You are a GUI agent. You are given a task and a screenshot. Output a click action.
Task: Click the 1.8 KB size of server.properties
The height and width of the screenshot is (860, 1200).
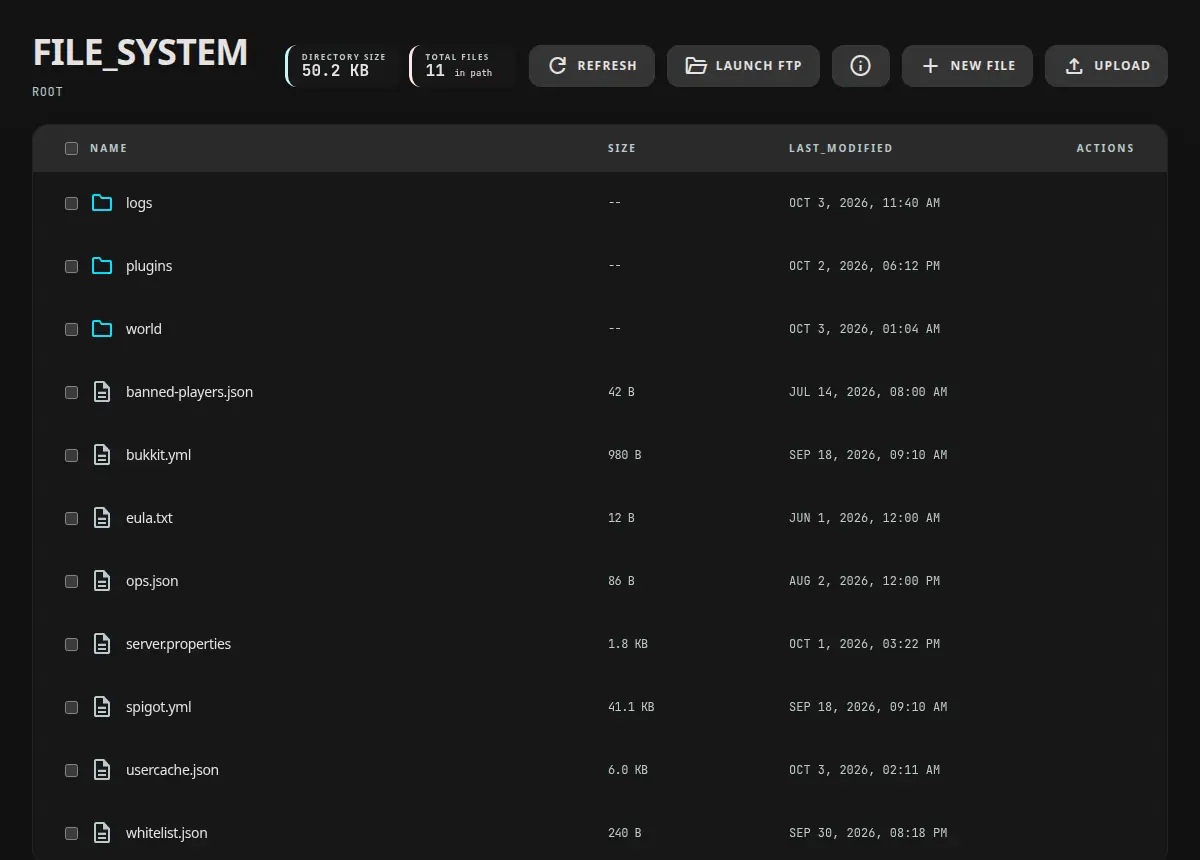point(628,644)
